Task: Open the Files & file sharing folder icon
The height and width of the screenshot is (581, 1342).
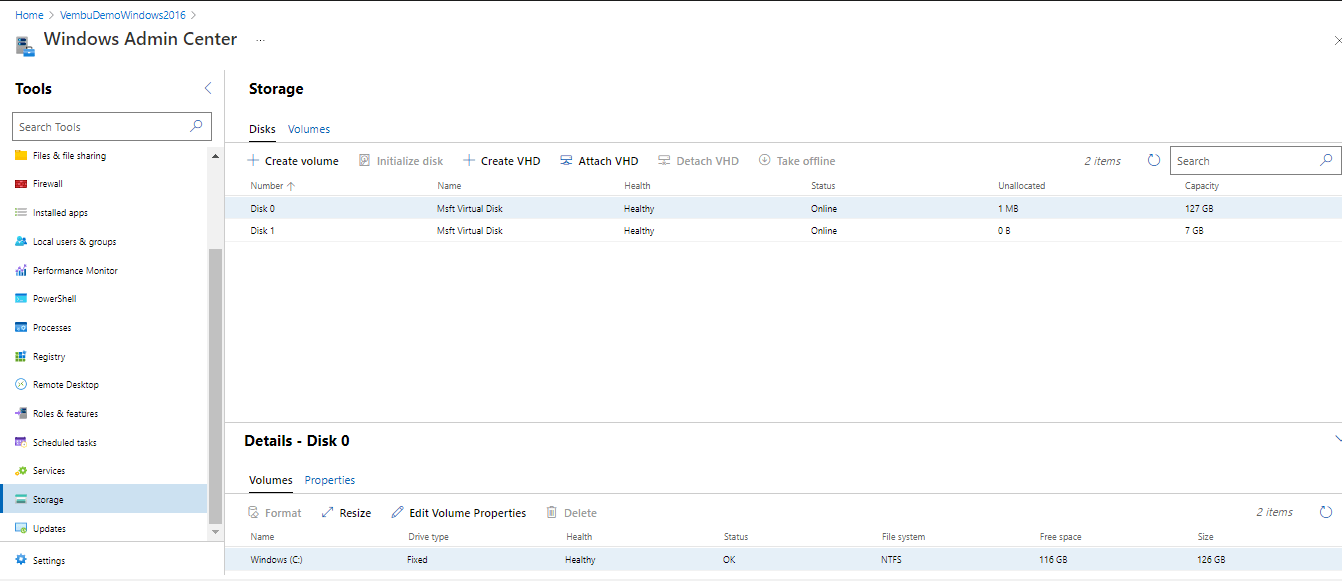Action: [21, 156]
